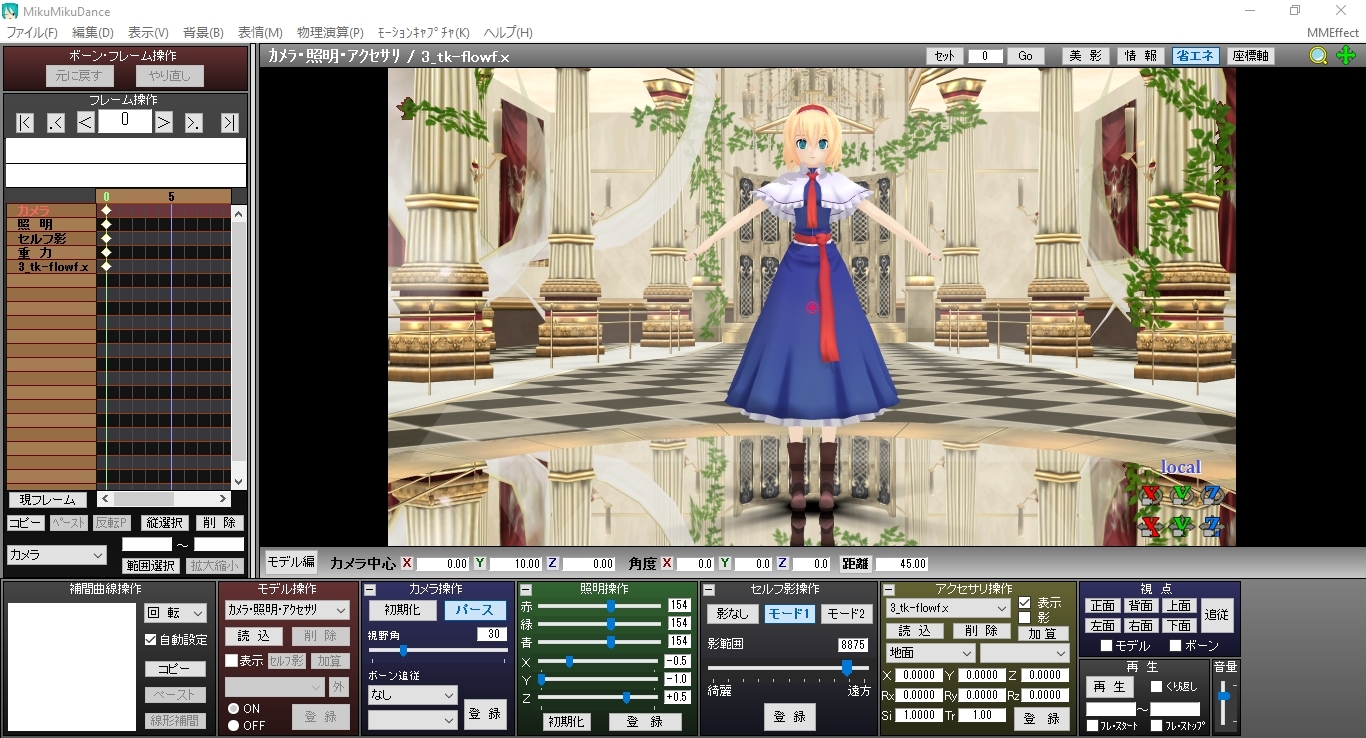Click lower blue Z local axis icon
Image resolution: width=1366 pixels, height=738 pixels.
coord(1212,525)
